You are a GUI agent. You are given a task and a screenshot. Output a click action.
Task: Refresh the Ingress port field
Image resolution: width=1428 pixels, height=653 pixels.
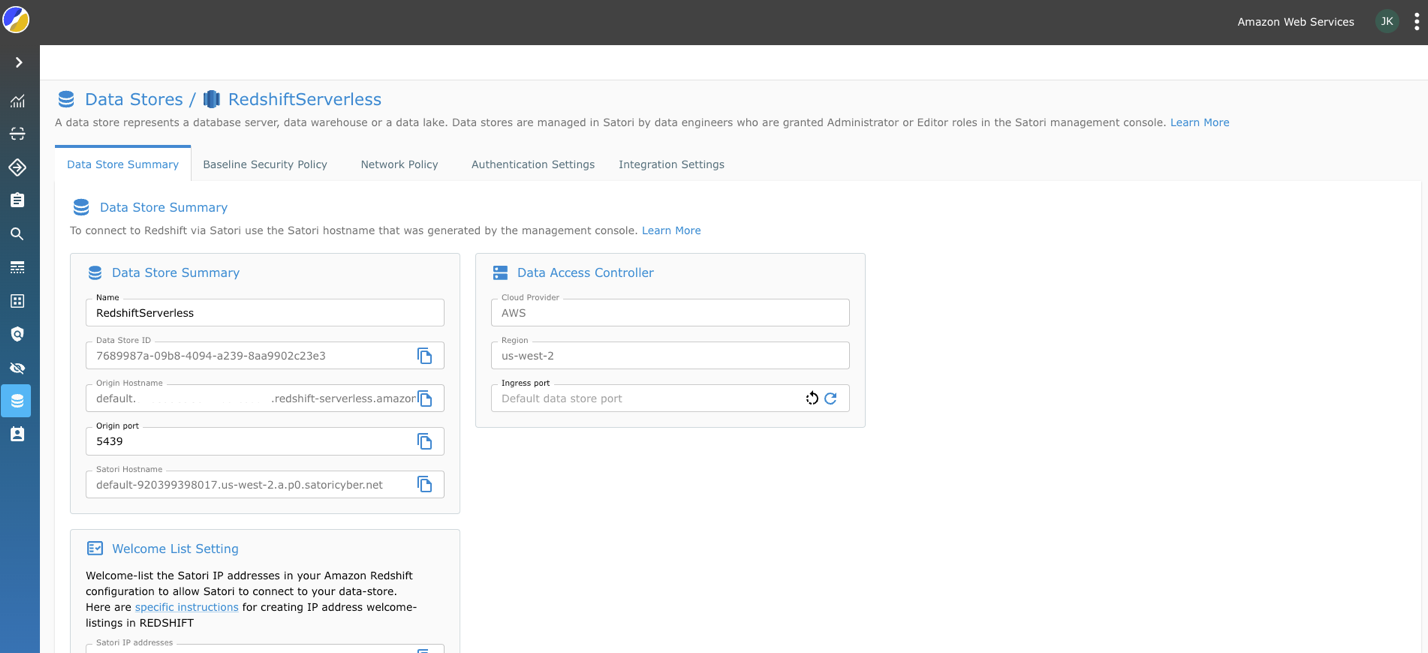click(x=831, y=398)
